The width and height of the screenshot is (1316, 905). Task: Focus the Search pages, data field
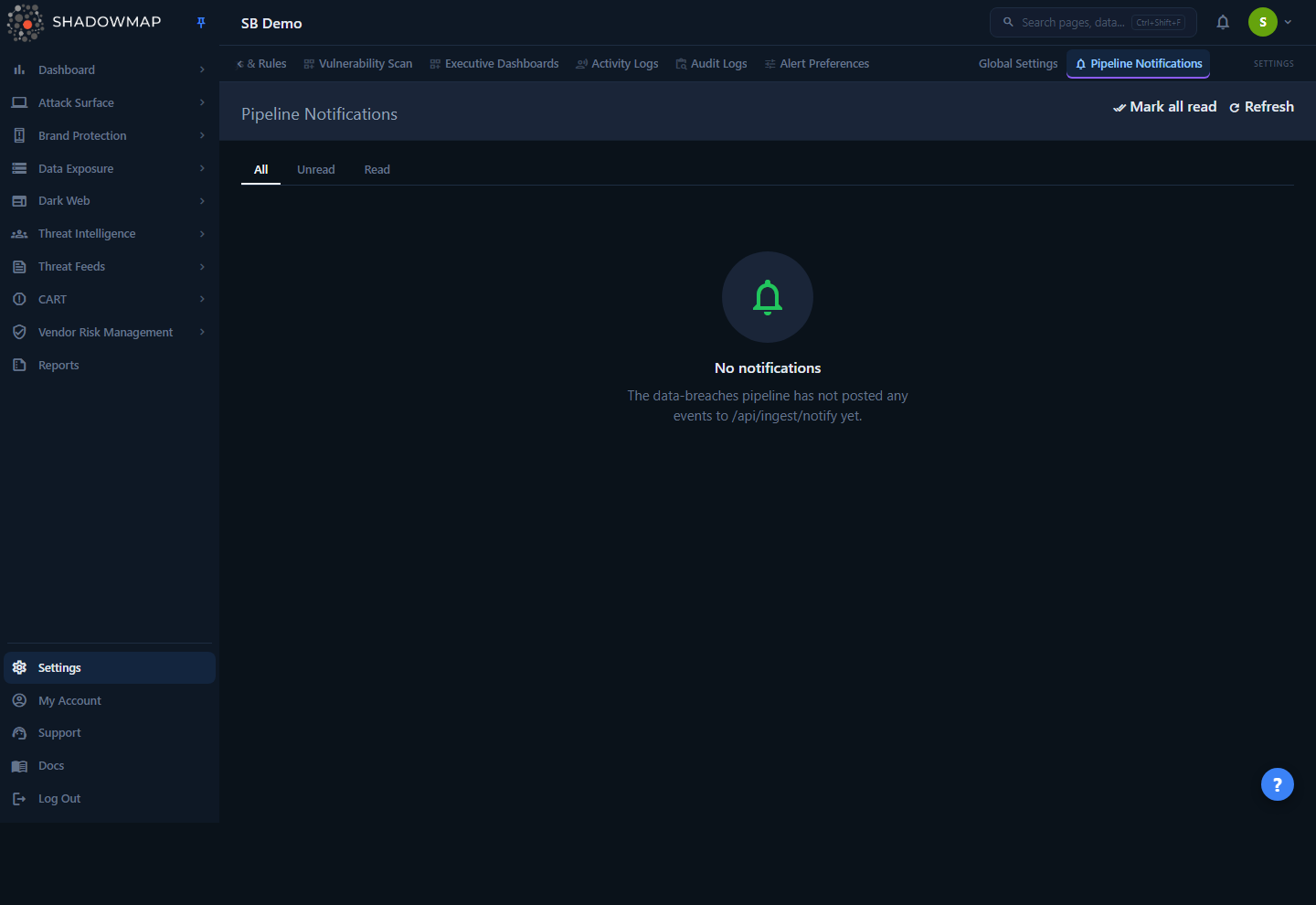(x=1093, y=22)
